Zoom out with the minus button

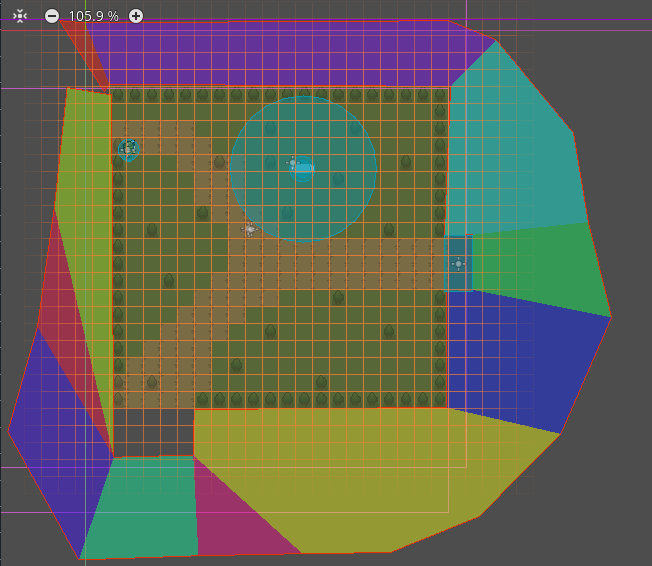[x=52, y=16]
